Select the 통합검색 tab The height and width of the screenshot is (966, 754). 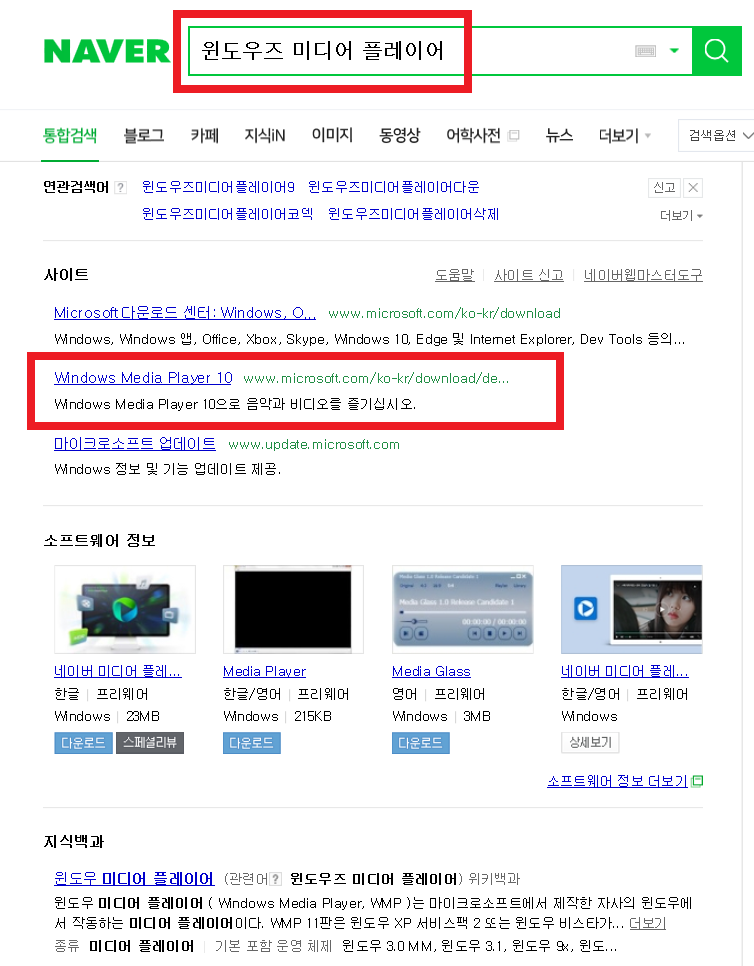click(x=70, y=135)
